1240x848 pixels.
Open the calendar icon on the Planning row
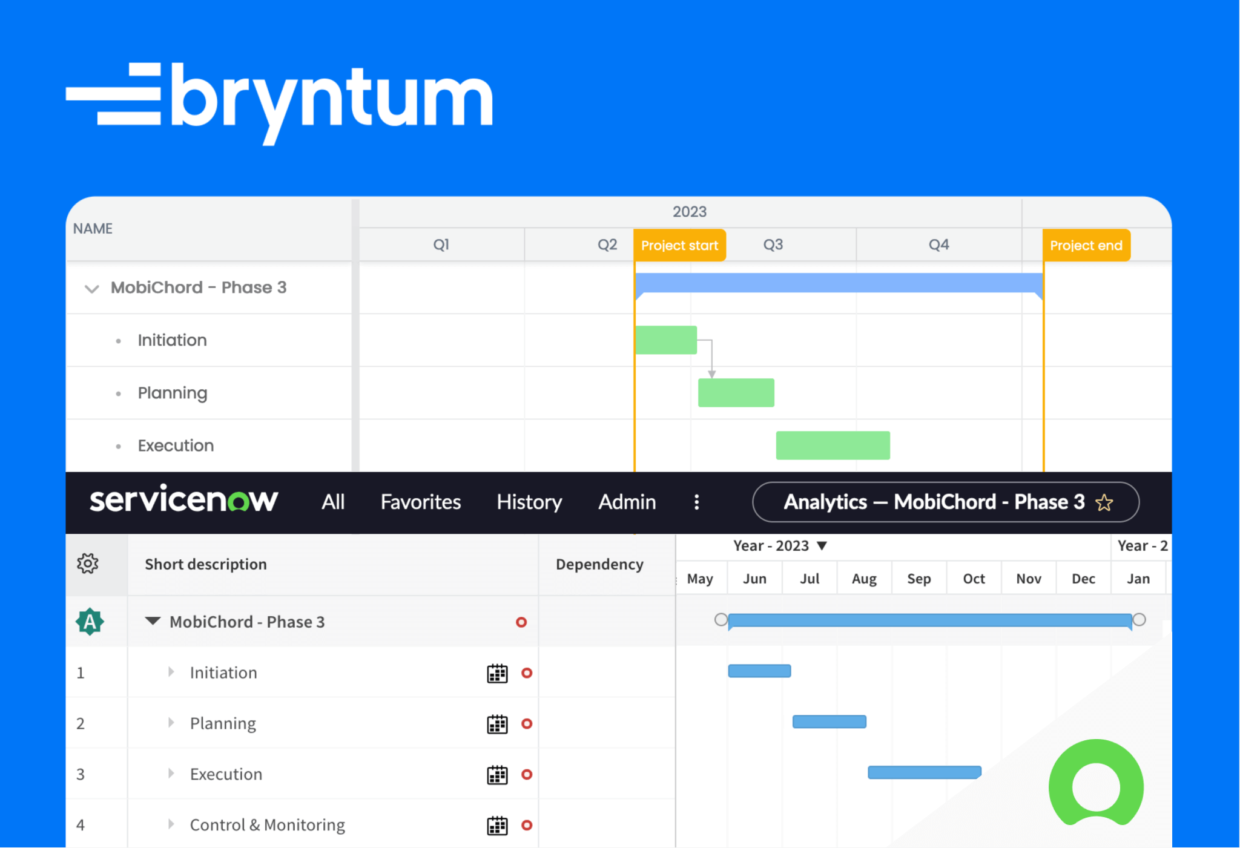(x=497, y=724)
